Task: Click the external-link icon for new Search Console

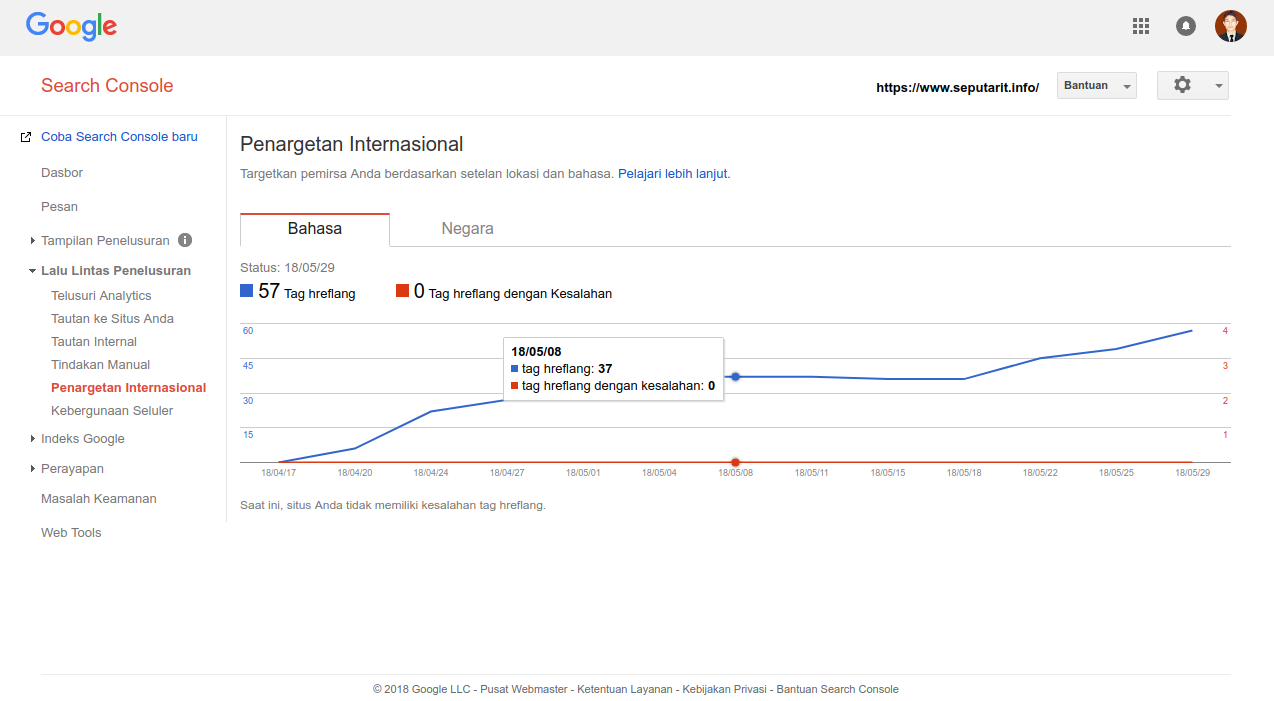Action: click(26, 137)
